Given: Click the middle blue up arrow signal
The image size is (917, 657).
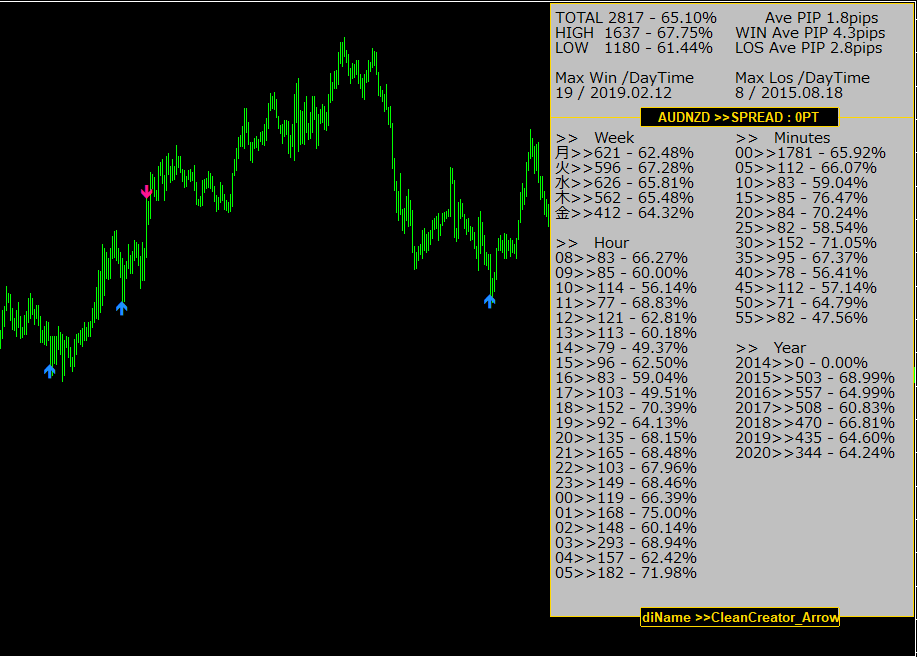Looking at the screenshot, I should click(122, 308).
